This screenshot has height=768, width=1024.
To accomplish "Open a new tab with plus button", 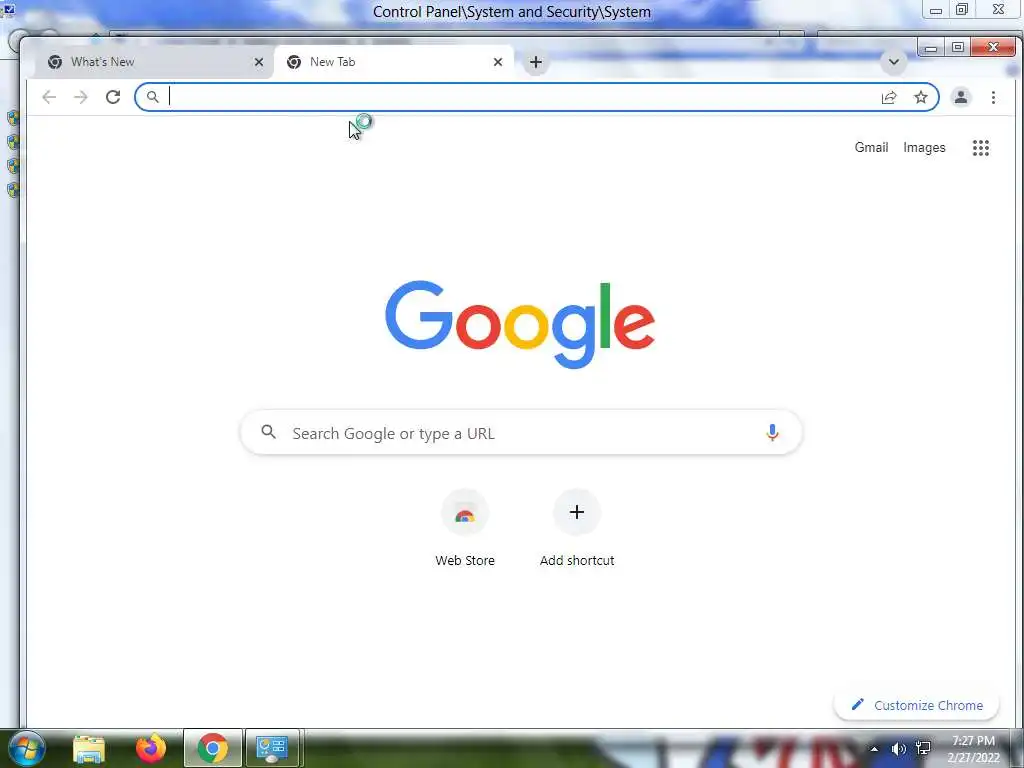I will coord(536,62).
